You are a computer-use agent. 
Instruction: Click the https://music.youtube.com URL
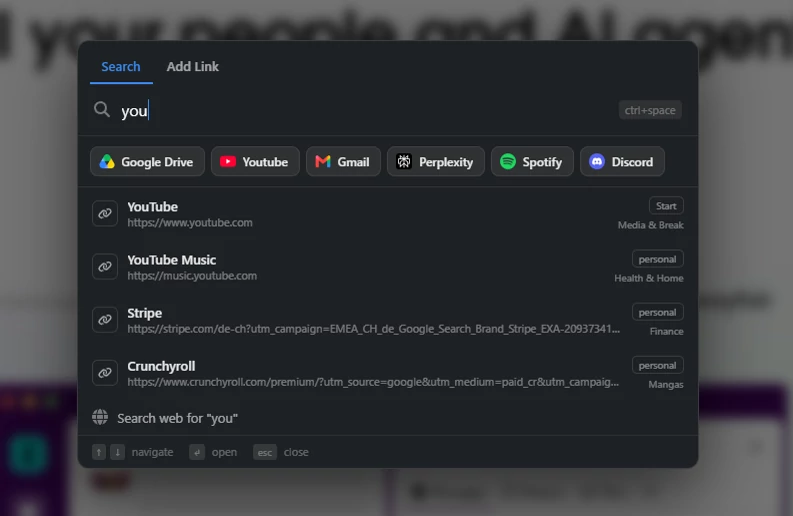pos(192,276)
